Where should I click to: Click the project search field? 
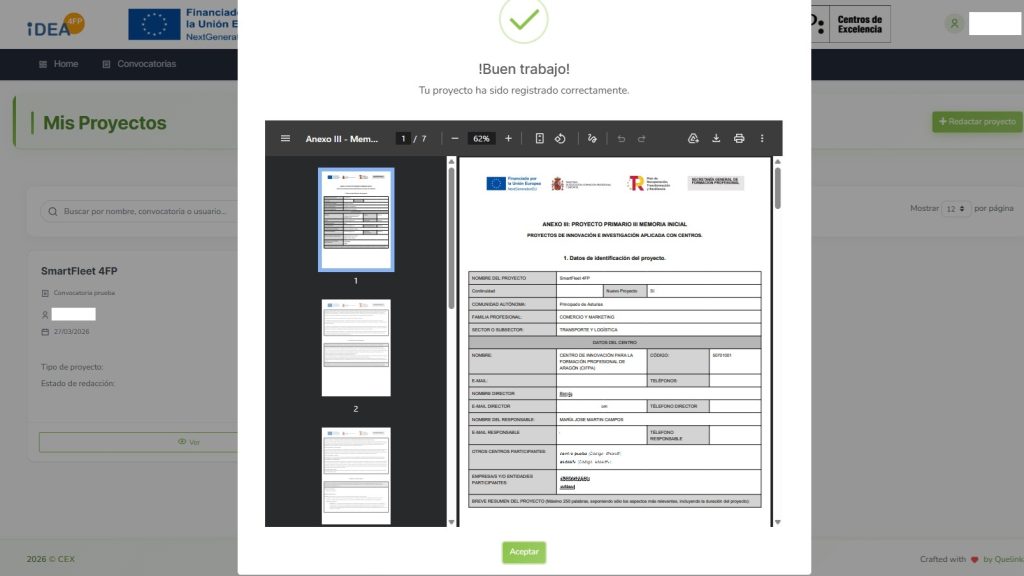[140, 211]
